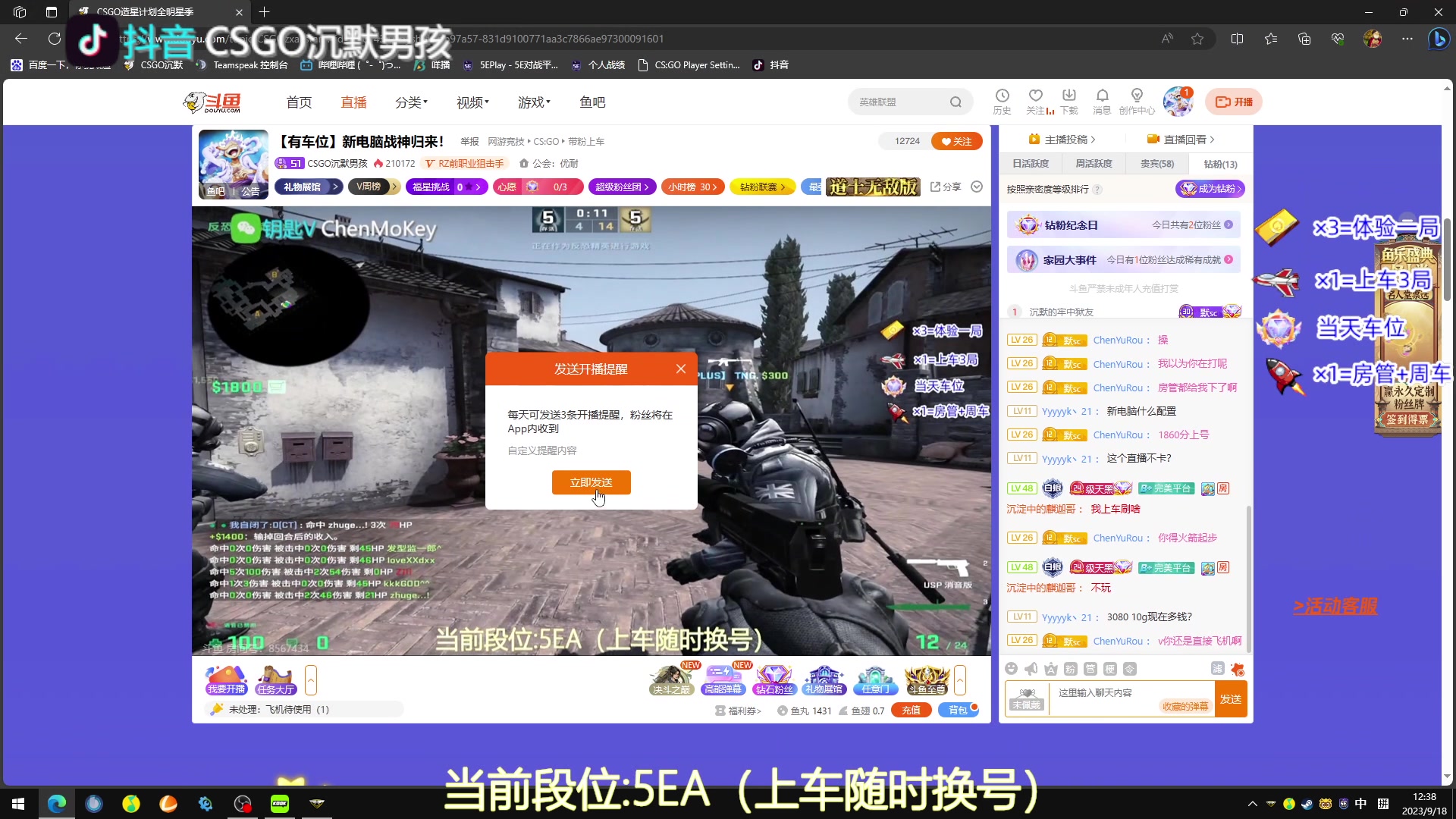
Task: Open the 鱼吧 nav item
Action: (592, 102)
